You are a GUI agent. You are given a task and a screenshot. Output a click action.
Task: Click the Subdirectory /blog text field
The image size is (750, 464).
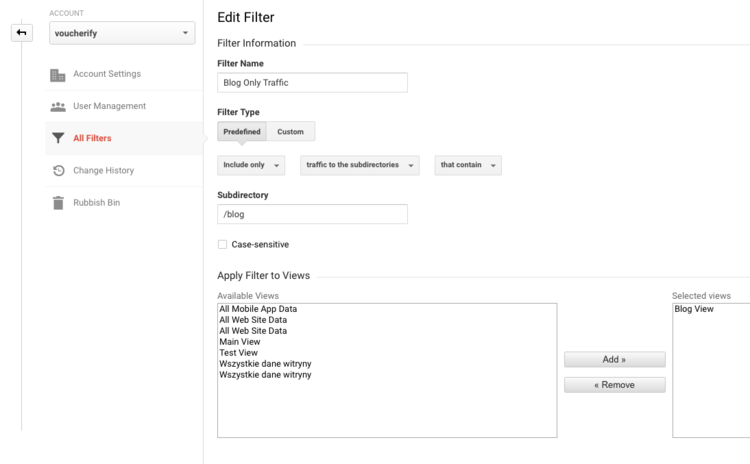coord(312,214)
